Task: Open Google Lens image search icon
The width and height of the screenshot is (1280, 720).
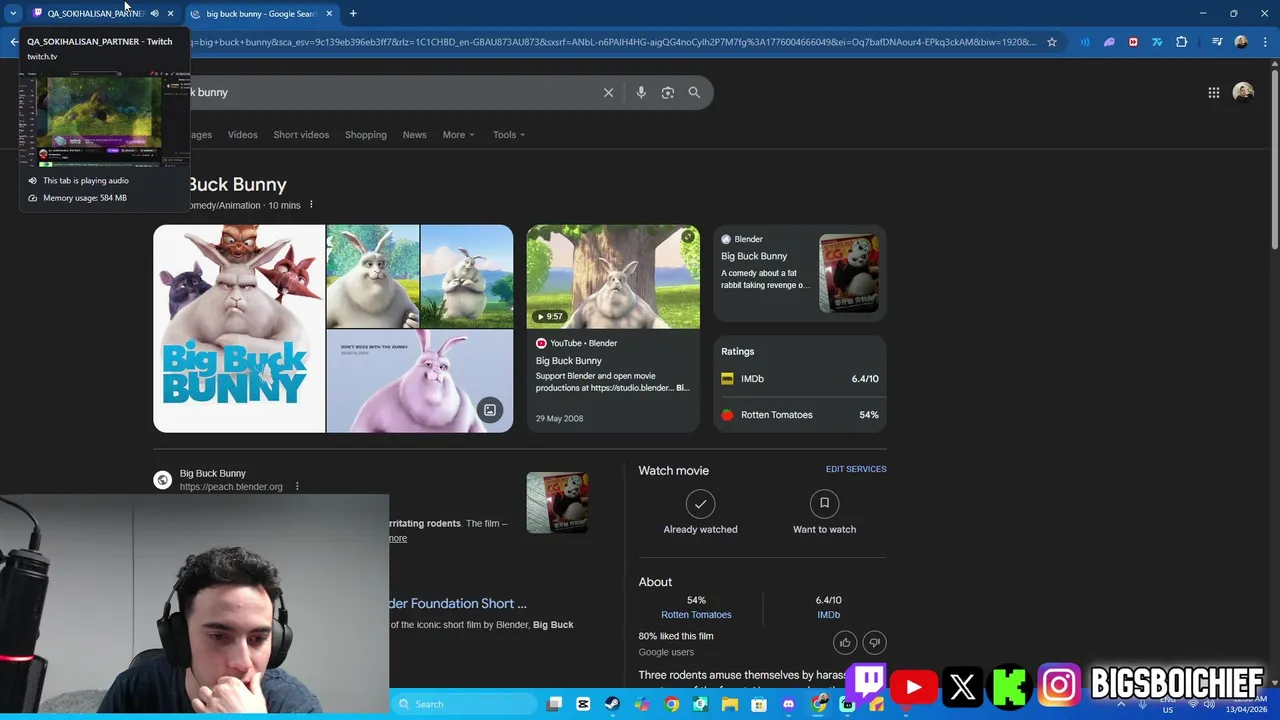Action: [x=668, y=92]
